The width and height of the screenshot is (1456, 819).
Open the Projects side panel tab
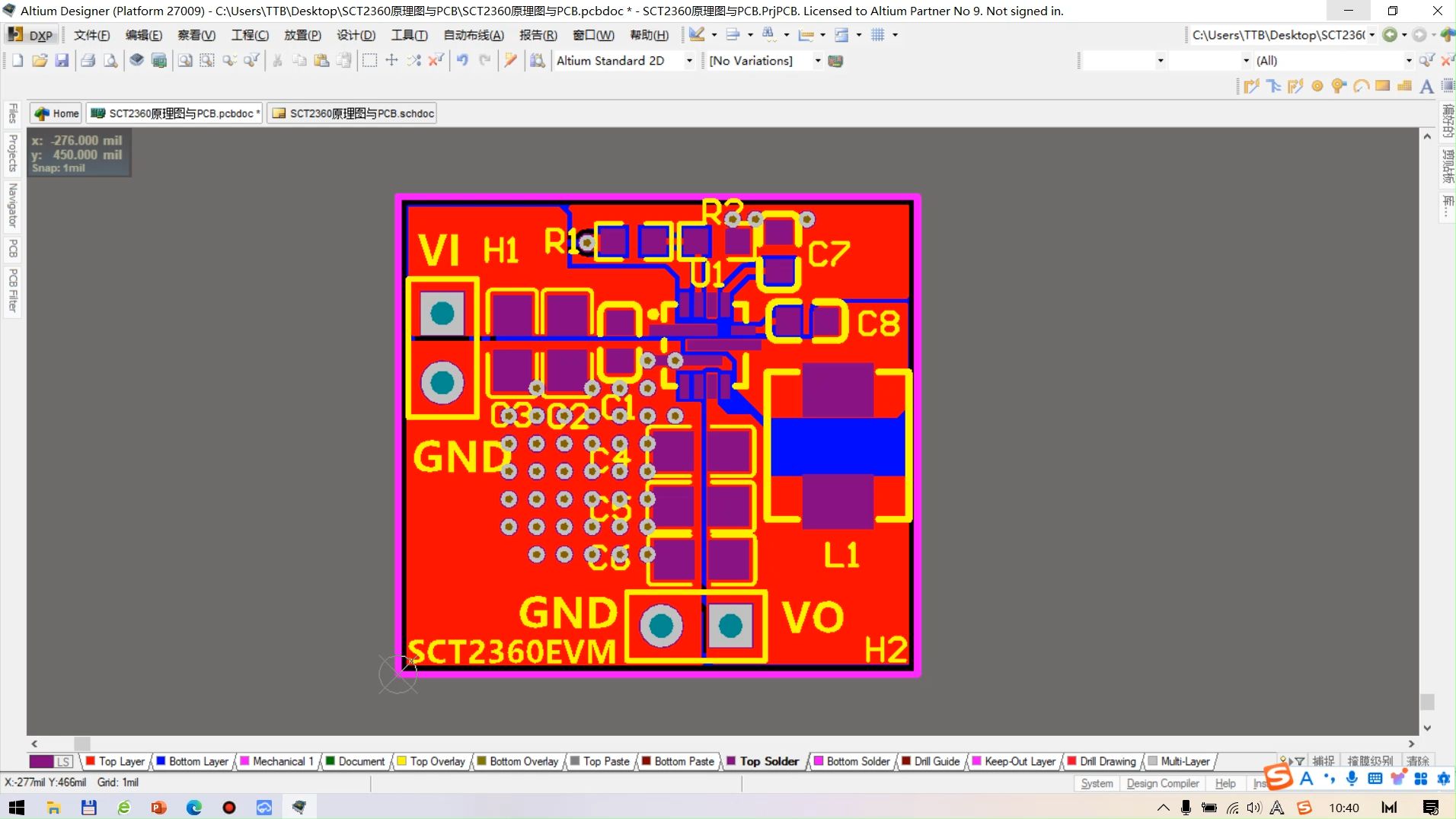pos(12,153)
